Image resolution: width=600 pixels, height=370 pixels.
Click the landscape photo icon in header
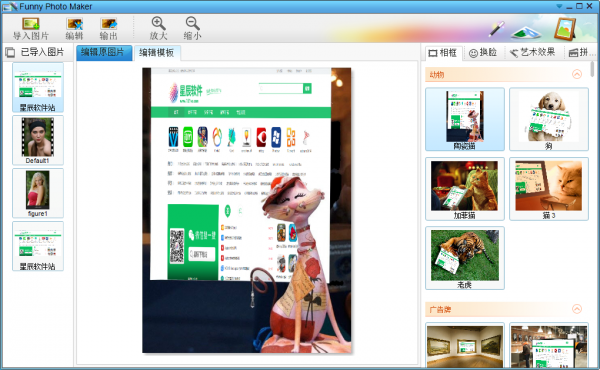click(526, 32)
